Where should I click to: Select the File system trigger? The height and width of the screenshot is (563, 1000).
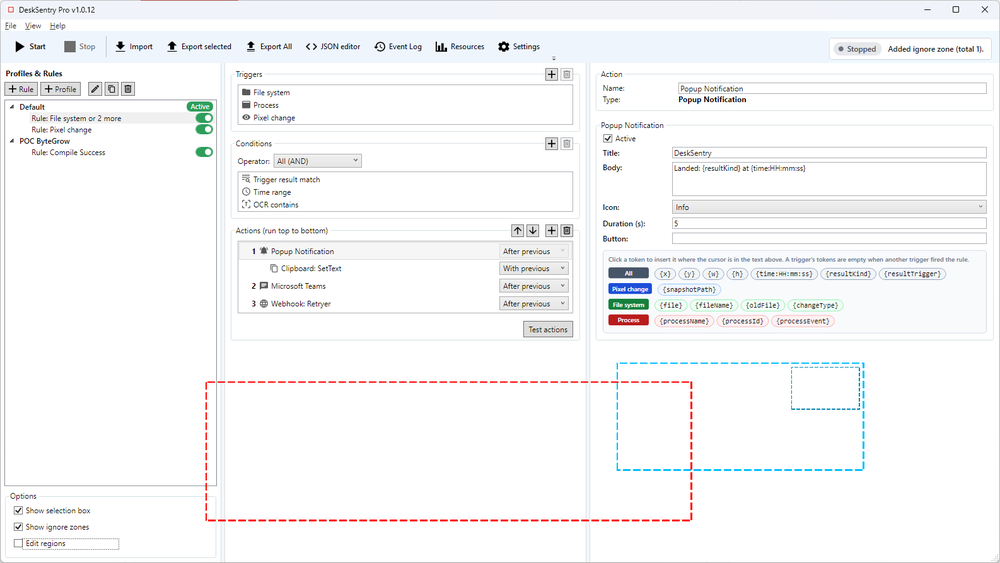coord(405,92)
